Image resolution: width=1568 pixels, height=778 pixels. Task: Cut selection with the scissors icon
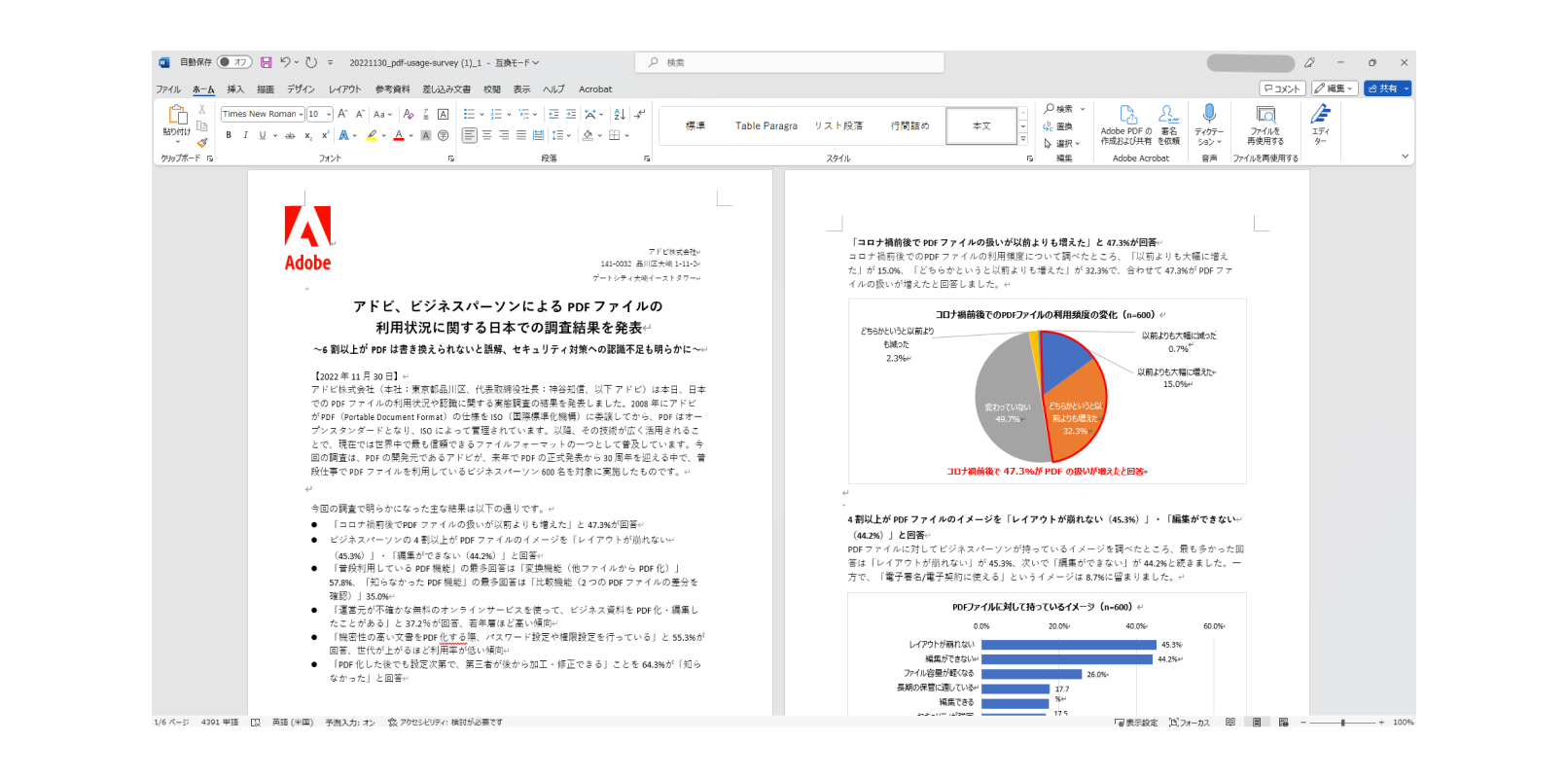tap(202, 110)
